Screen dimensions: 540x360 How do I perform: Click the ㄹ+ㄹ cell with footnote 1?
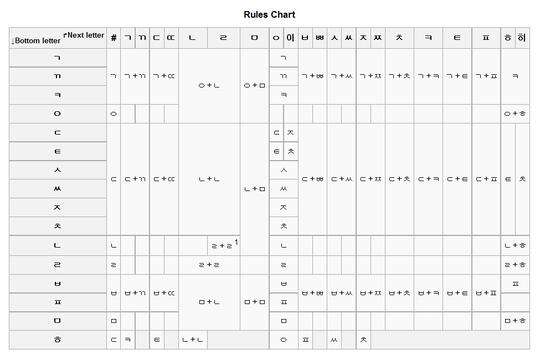coord(224,246)
